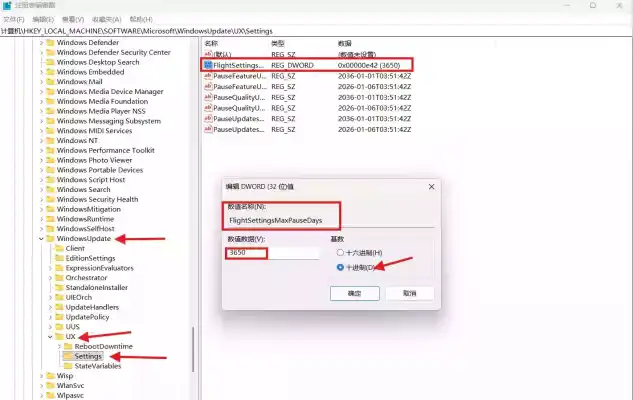
Task: Click the Registry Editor title bar icon
Action: click(x=8, y=5)
